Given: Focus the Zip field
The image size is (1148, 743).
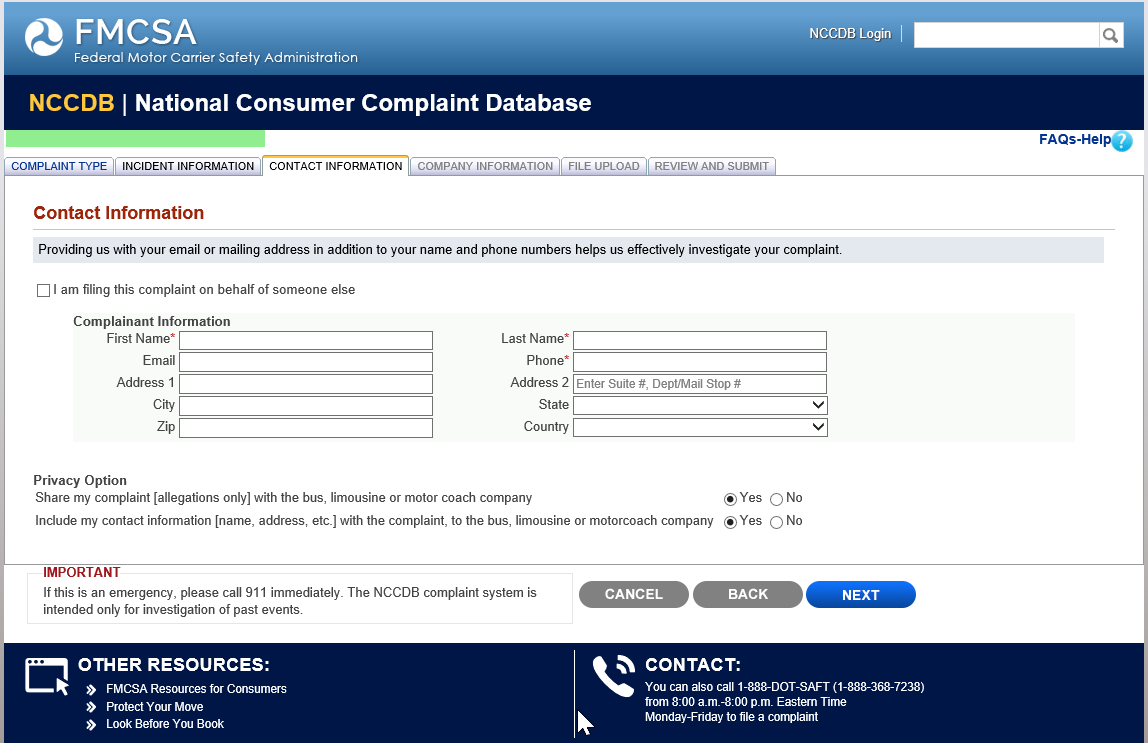Looking at the screenshot, I should (306, 428).
